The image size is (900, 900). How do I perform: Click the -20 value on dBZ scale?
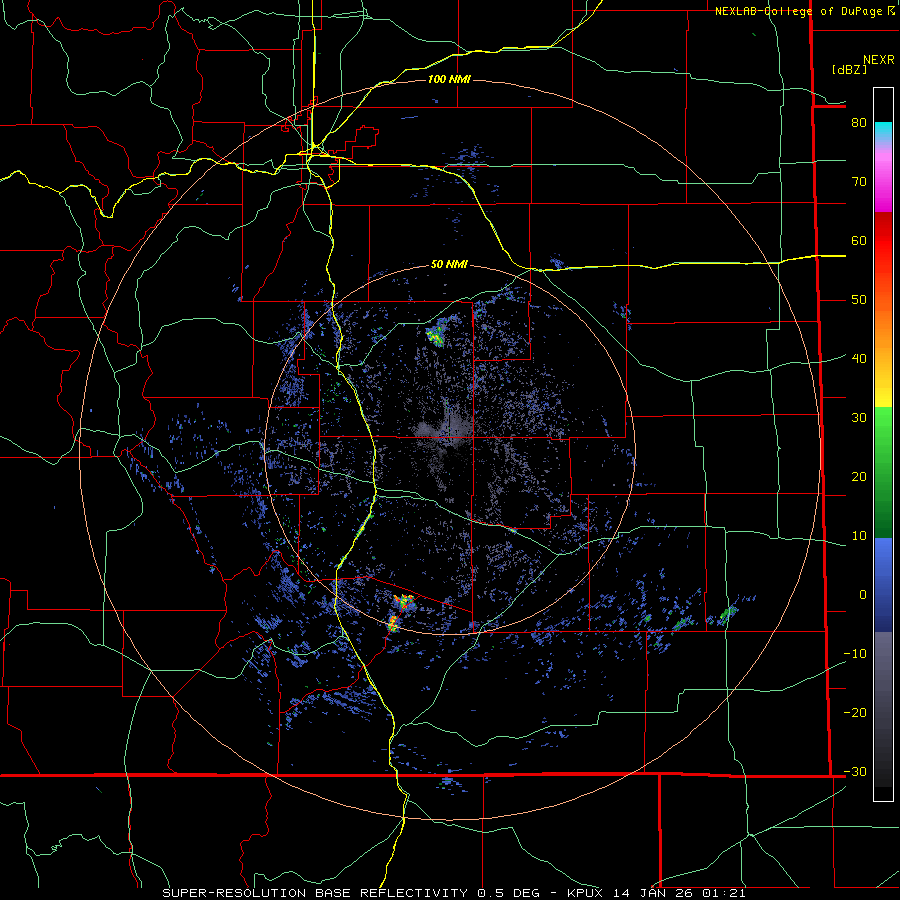855,712
